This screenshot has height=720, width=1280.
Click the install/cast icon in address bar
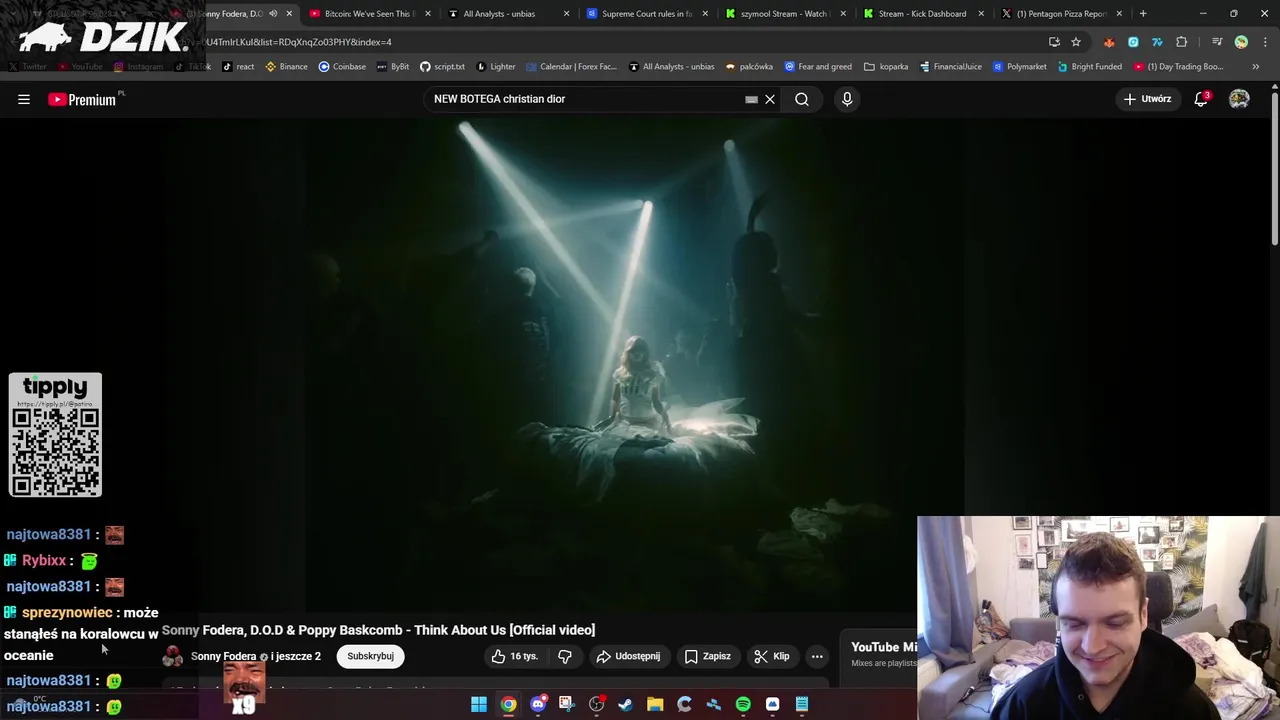coord(1054,42)
